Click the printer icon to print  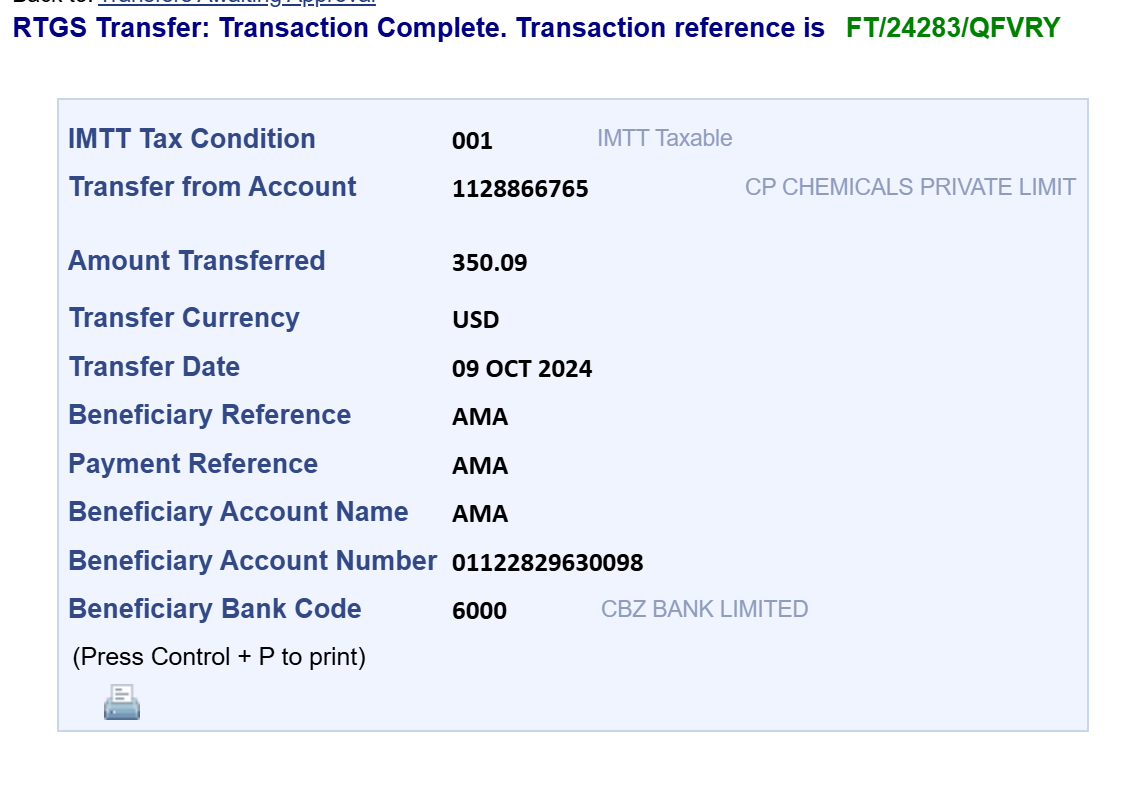pyautogui.click(x=122, y=702)
